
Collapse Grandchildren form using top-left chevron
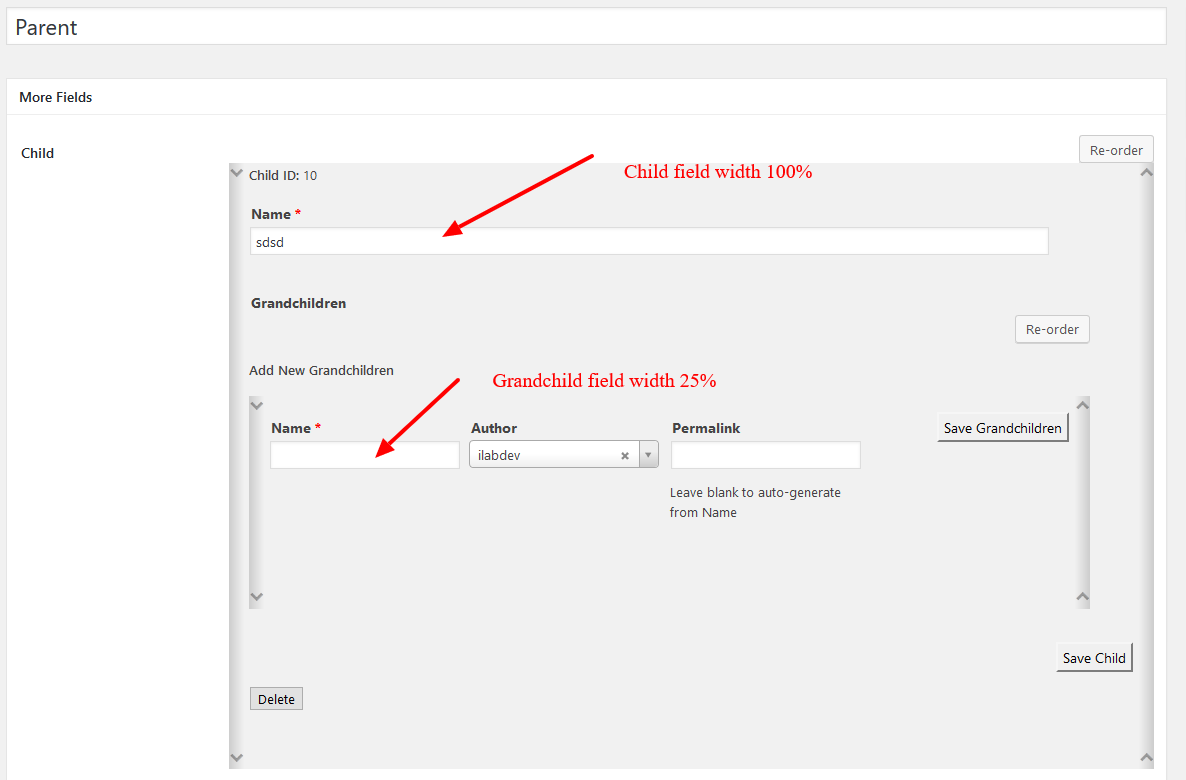point(256,405)
